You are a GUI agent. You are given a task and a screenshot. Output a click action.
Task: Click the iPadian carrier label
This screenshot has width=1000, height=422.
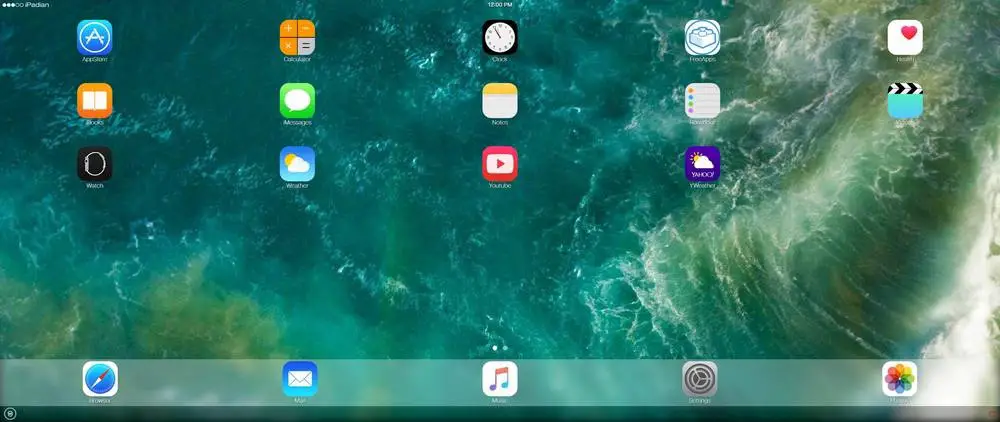37,4
